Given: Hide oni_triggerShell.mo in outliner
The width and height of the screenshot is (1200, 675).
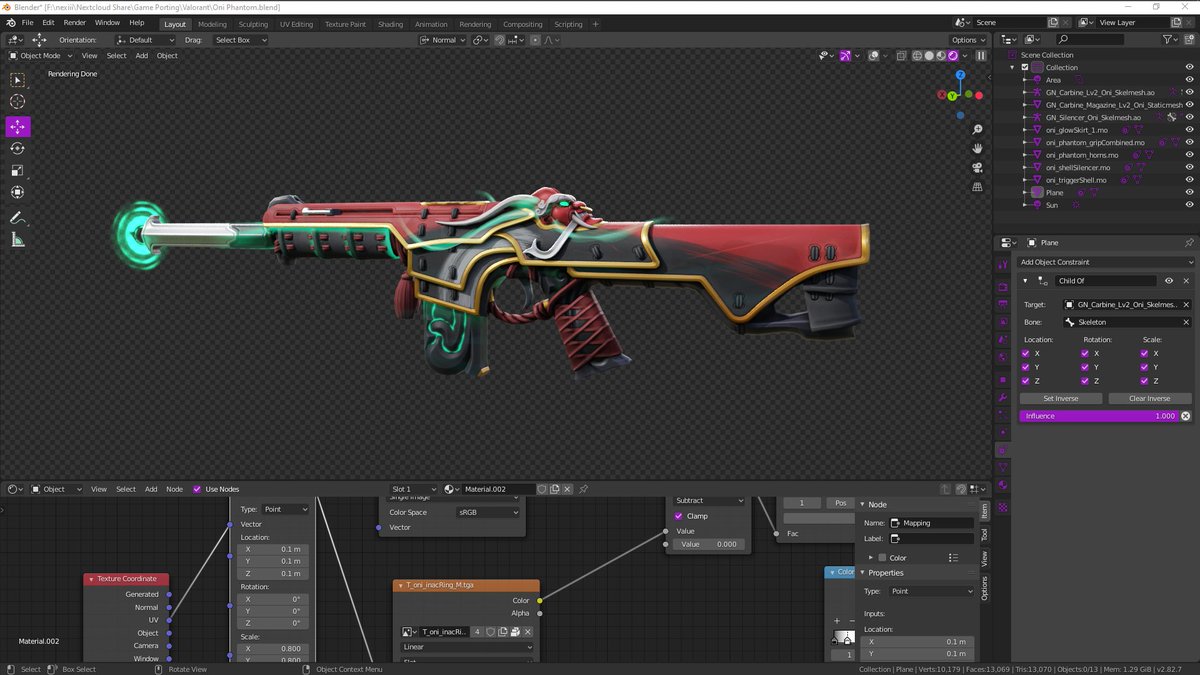Looking at the screenshot, I should click(1189, 180).
